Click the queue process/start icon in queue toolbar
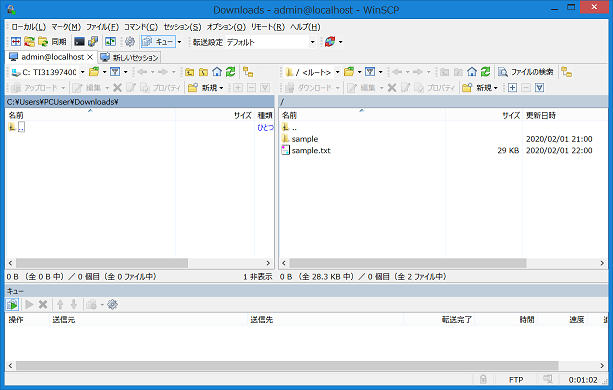The width and height of the screenshot is (613, 390). tap(12, 304)
